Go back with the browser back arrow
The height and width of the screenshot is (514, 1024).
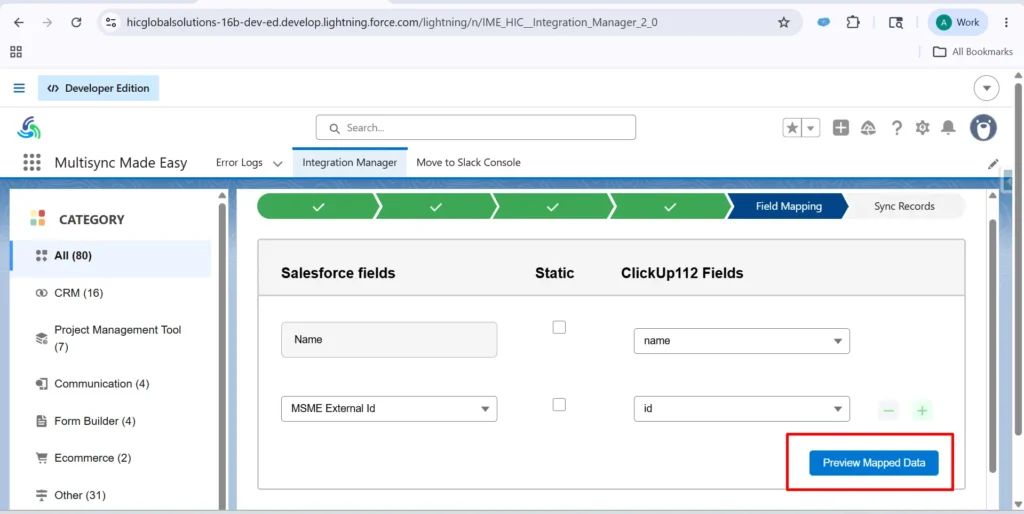18,22
